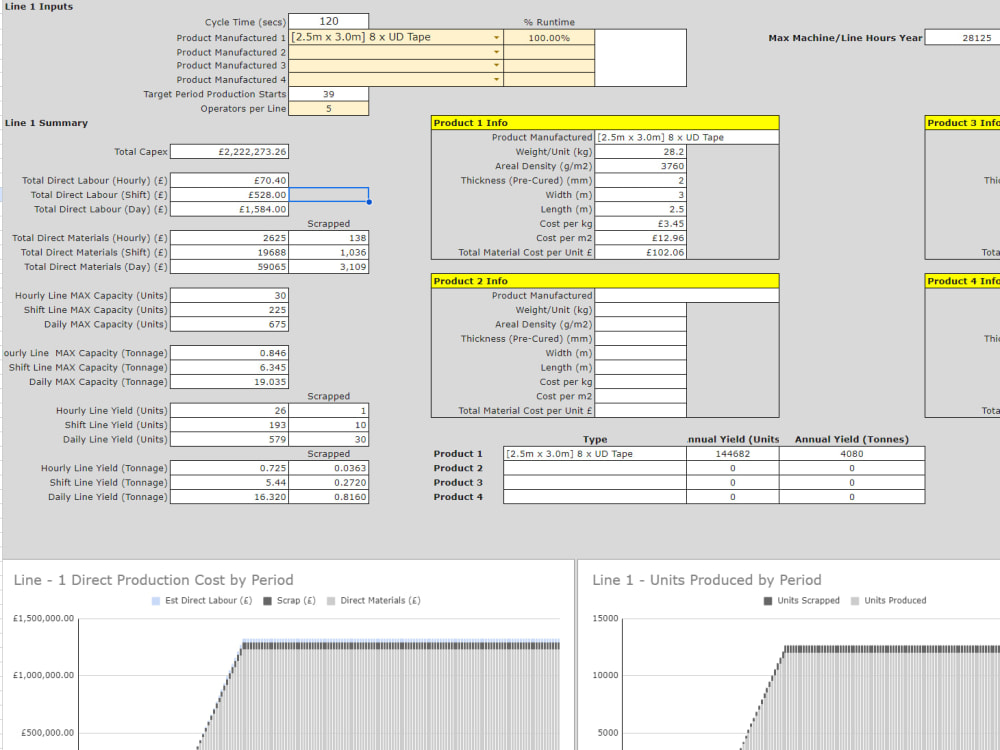Click the Product 3 Info header
The height and width of the screenshot is (750, 1000).
[963, 122]
